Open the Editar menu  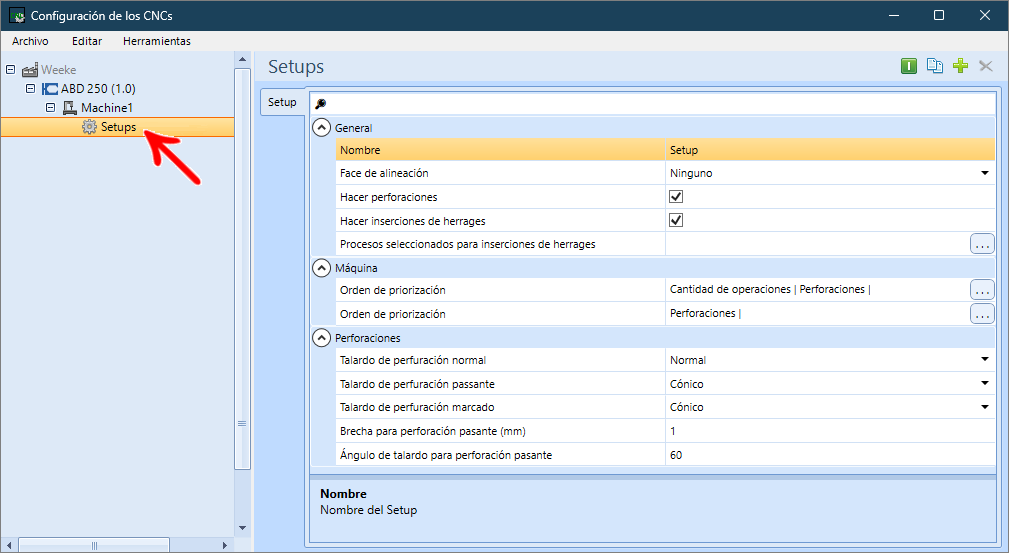pos(87,41)
